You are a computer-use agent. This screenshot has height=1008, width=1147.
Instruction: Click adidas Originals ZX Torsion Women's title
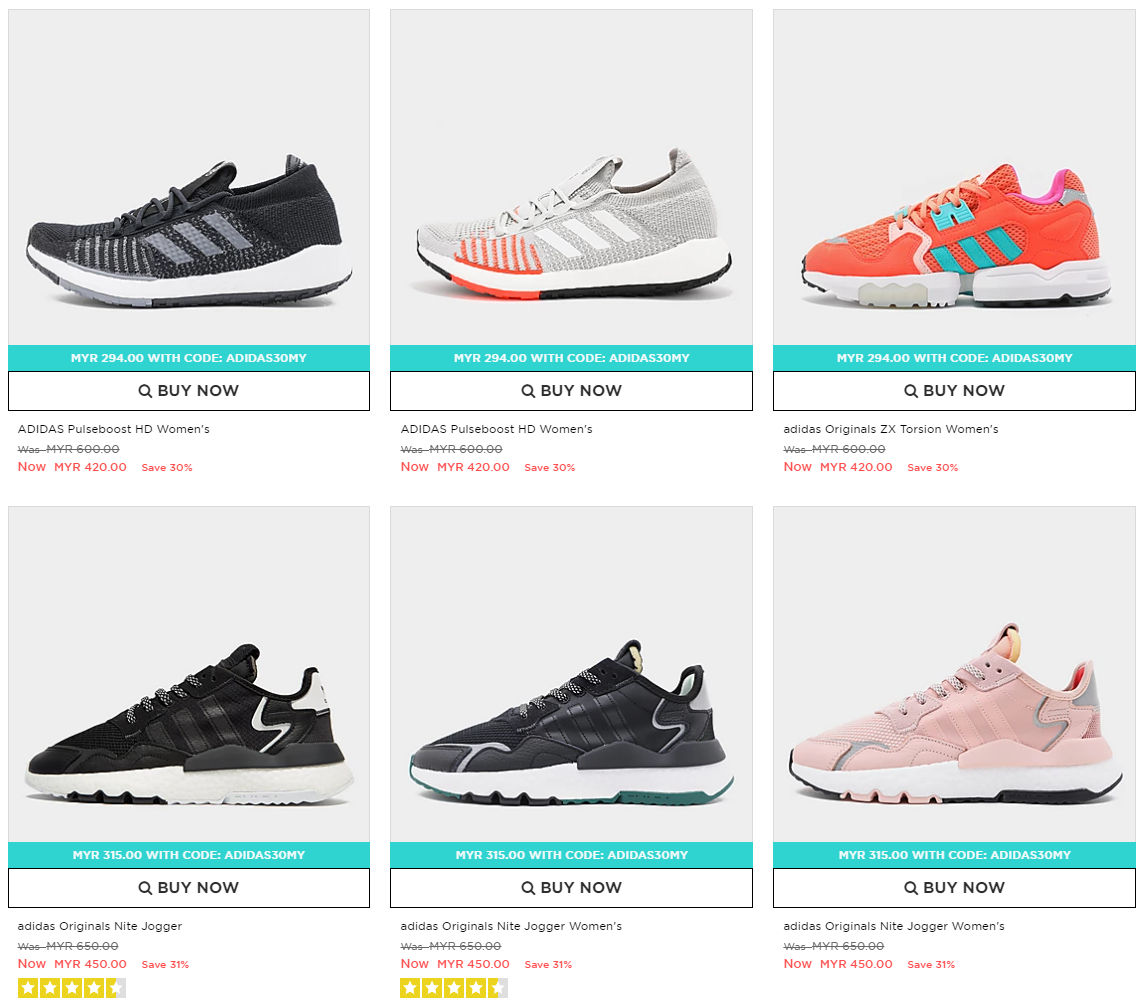[890, 429]
